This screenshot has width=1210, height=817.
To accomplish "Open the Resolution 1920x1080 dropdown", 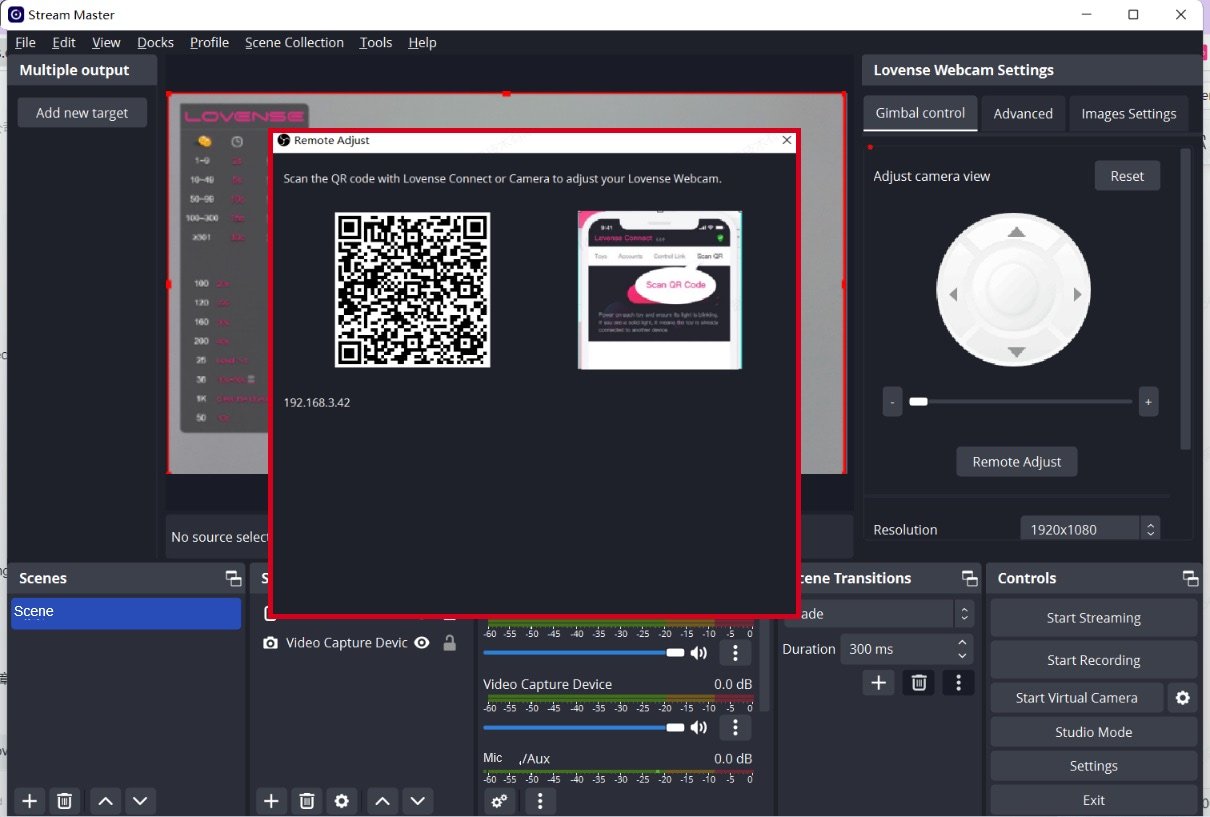I will click(1089, 529).
